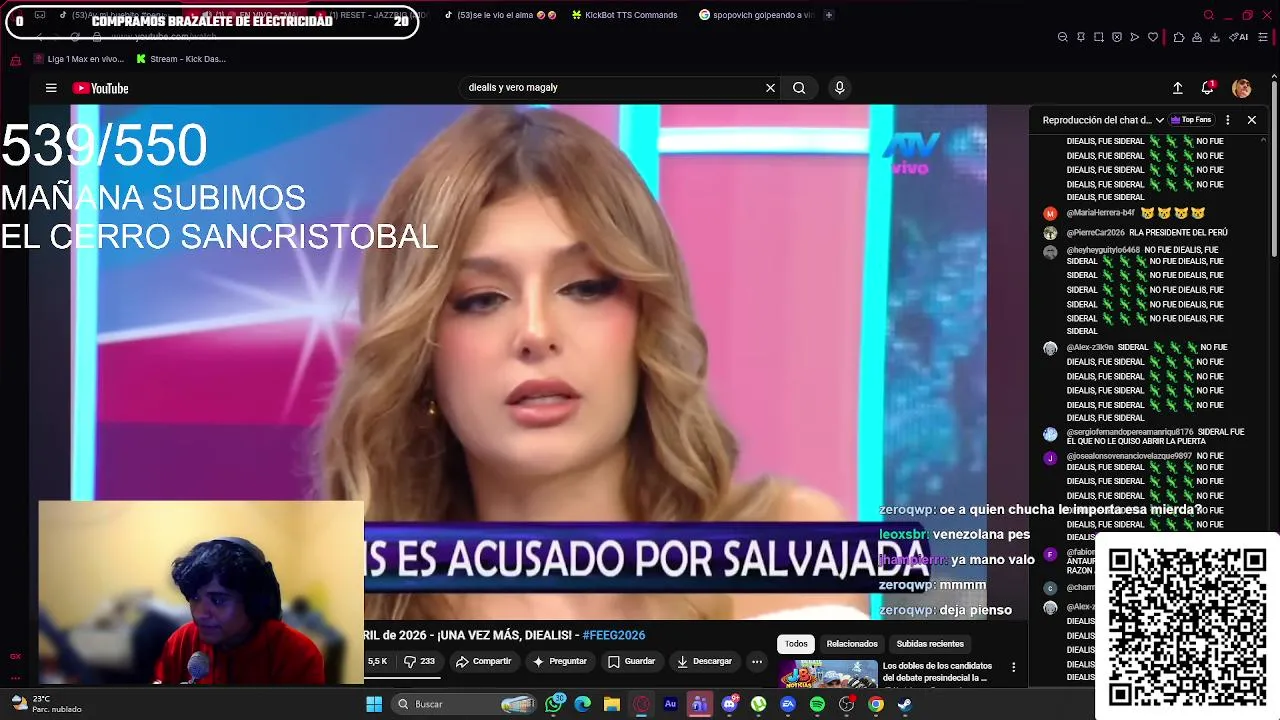Open Google Chrome from the taskbar
The image size is (1280, 720).
click(x=876, y=704)
